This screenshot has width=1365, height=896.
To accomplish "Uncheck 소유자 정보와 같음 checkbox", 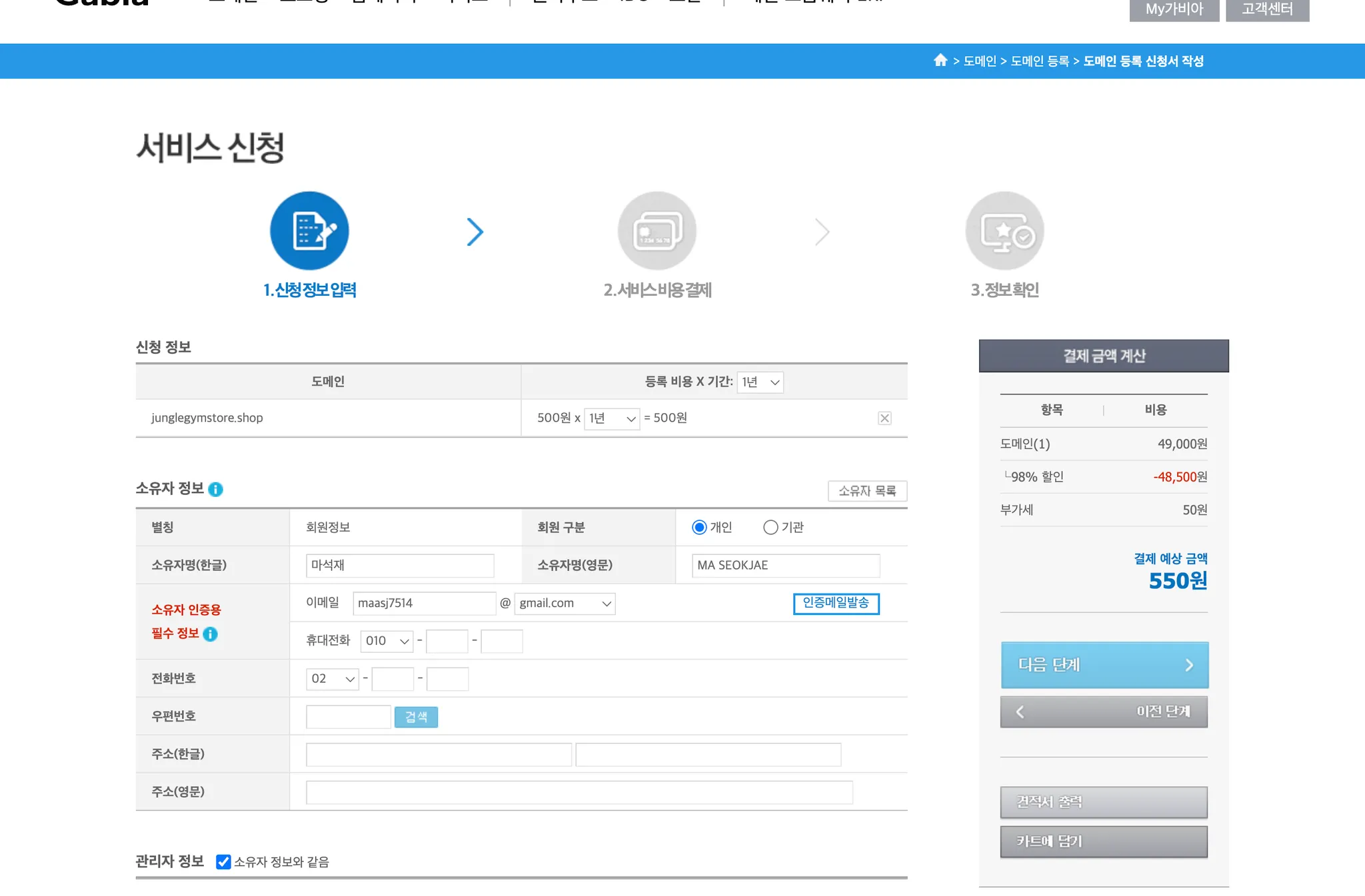I will coord(224,862).
